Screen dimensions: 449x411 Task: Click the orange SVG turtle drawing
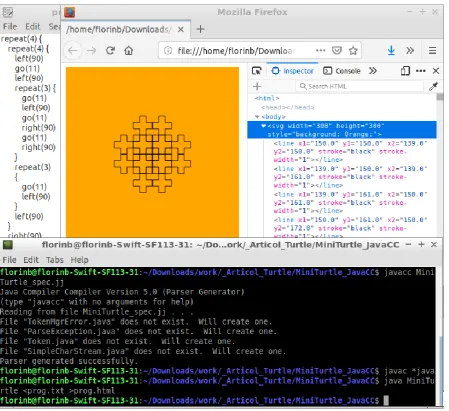click(x=152, y=152)
